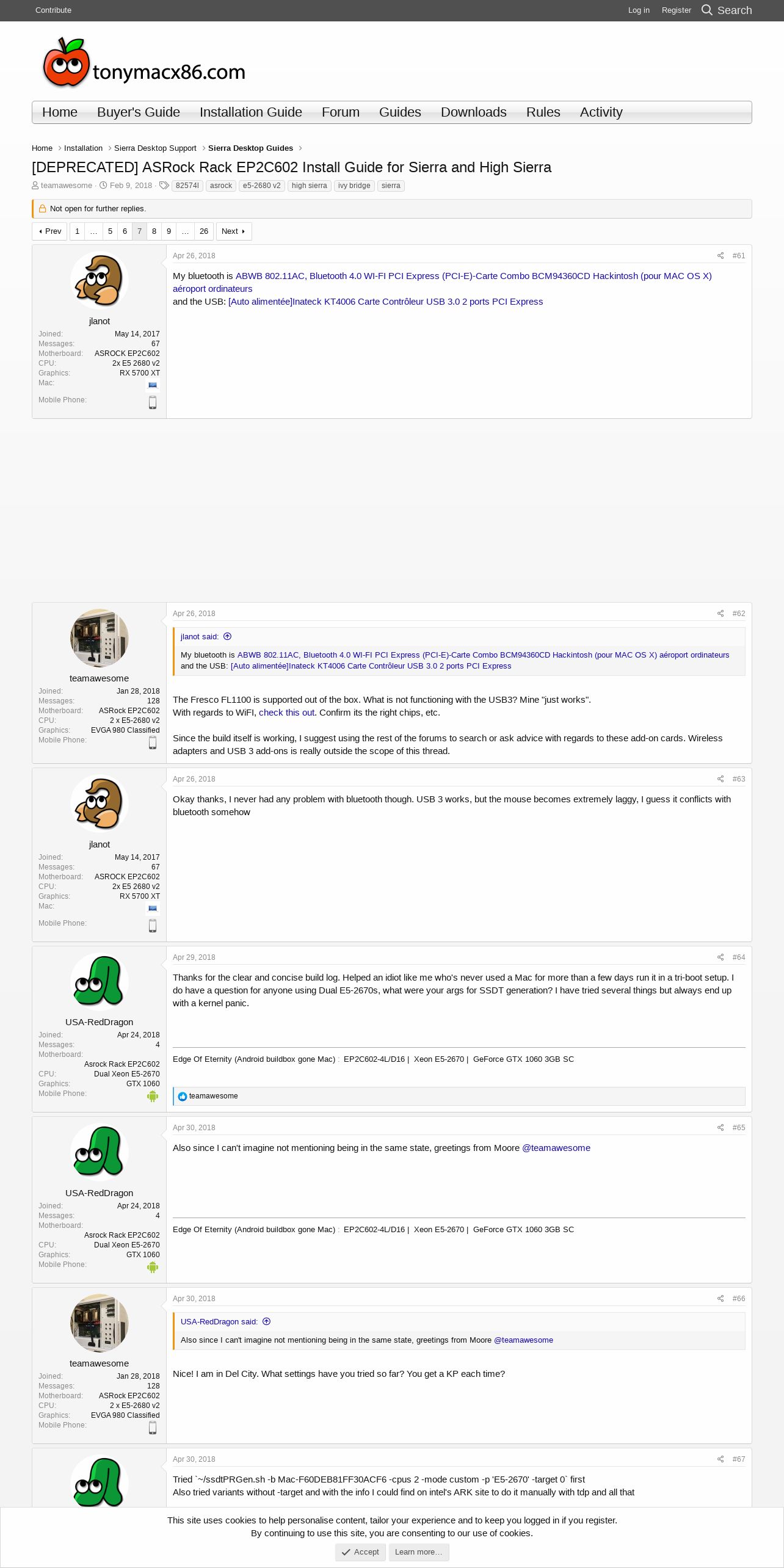Click the Log in link

pyautogui.click(x=639, y=10)
